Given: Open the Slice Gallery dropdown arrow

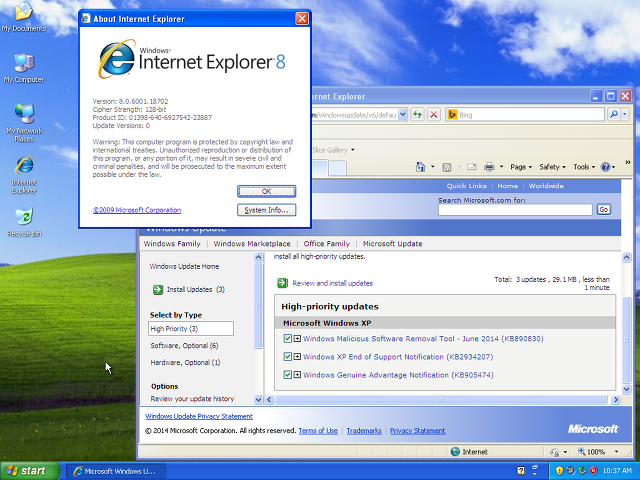Looking at the screenshot, I should [353, 150].
